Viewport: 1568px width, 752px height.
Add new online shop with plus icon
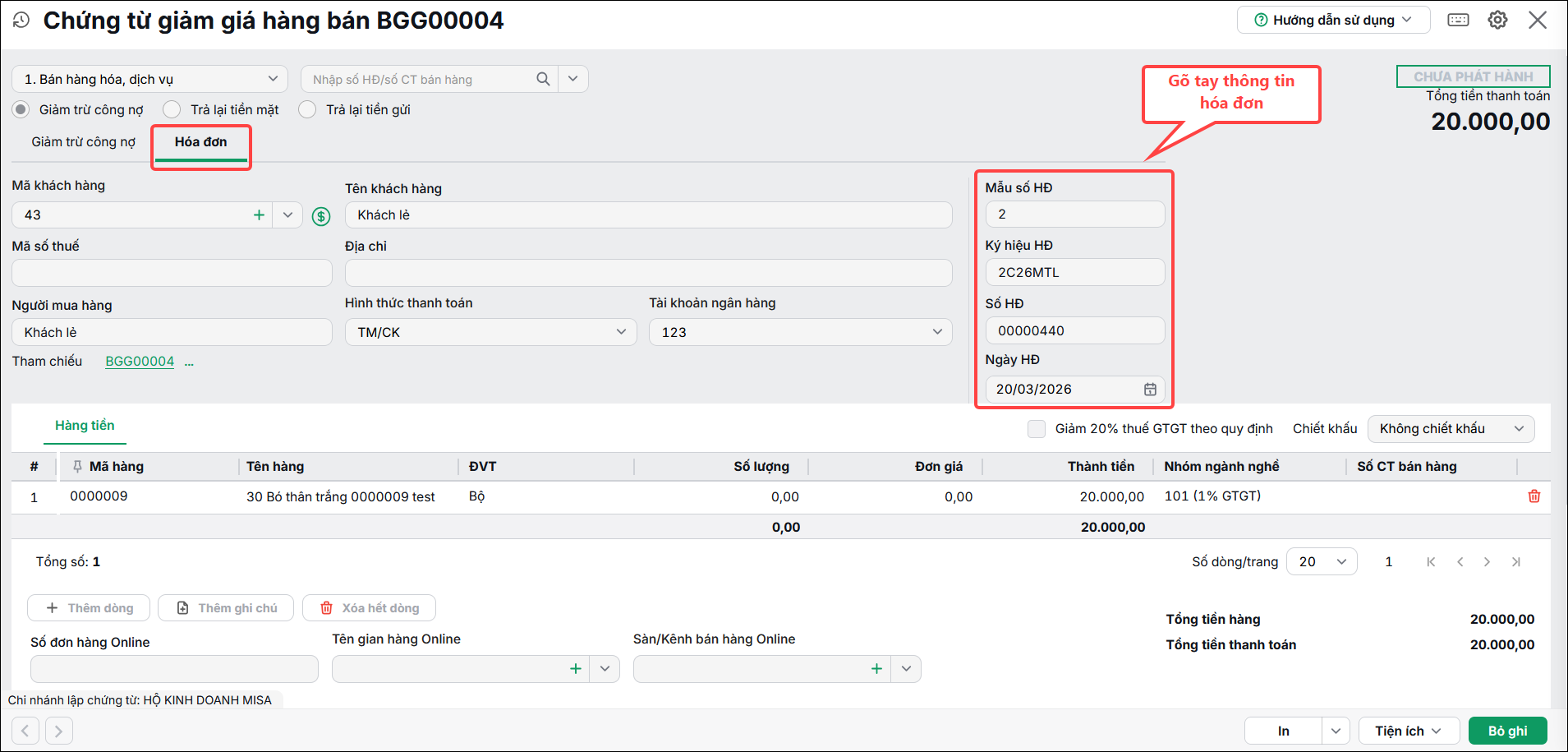576,668
